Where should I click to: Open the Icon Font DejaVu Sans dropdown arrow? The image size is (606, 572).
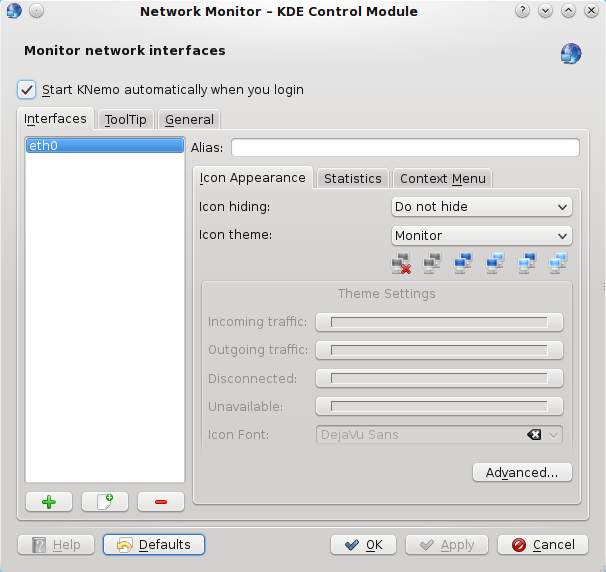pyautogui.click(x=553, y=435)
